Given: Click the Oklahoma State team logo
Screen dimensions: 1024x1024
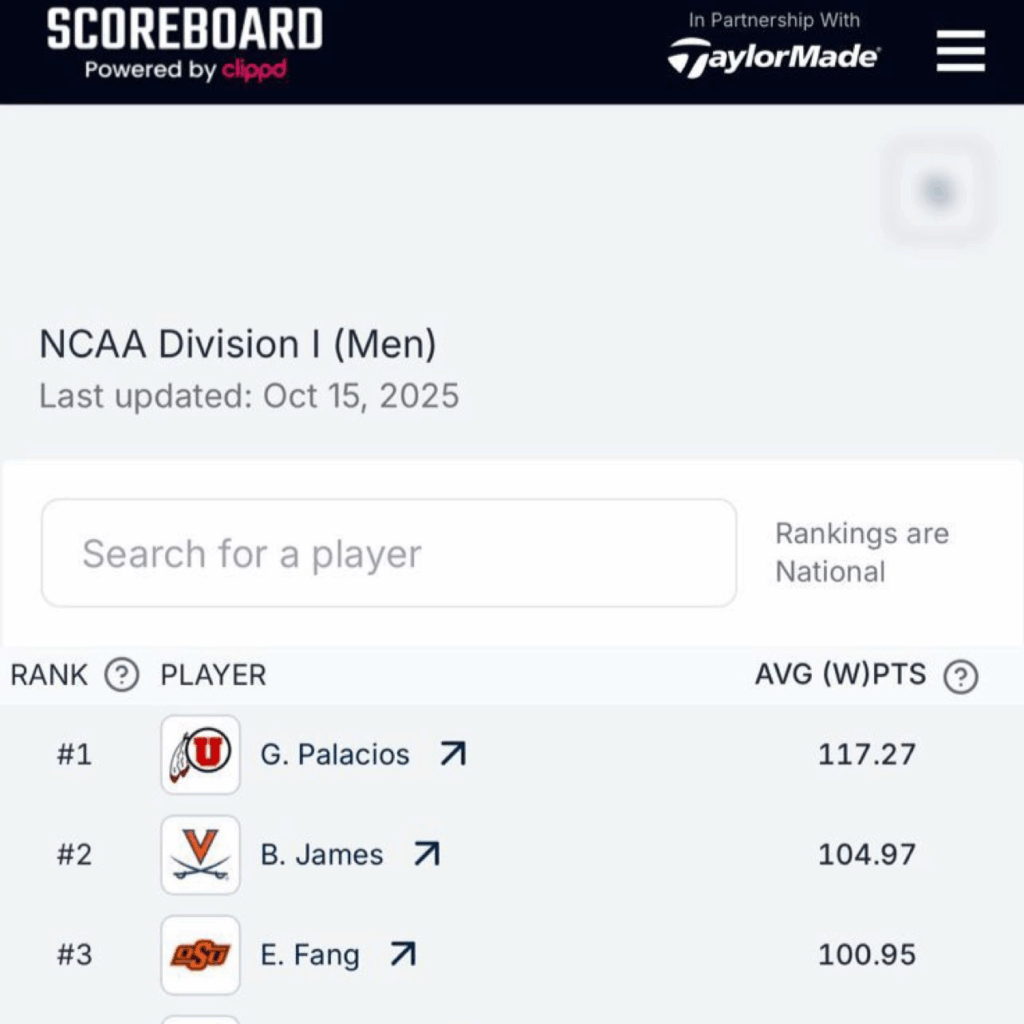Looking at the screenshot, I should point(200,955).
